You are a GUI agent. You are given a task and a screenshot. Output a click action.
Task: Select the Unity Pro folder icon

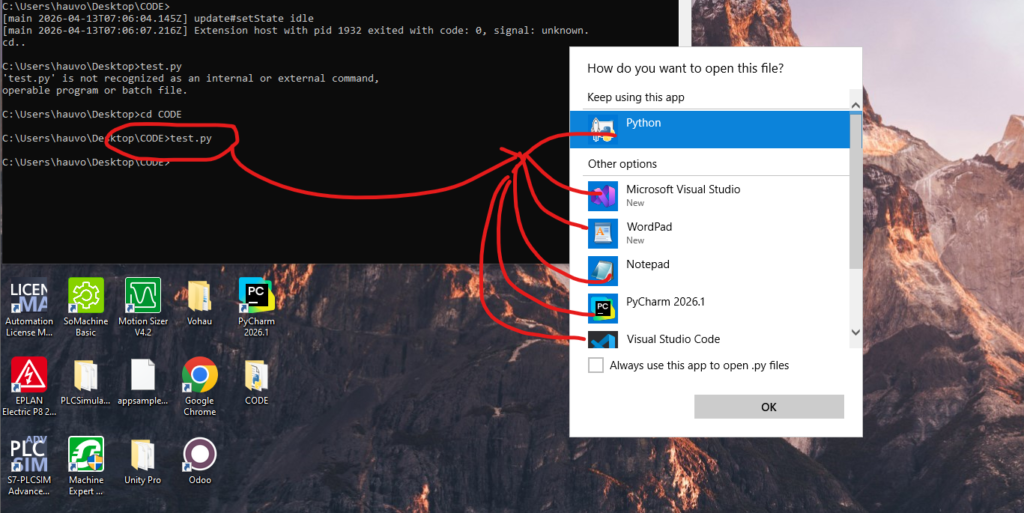tap(143, 456)
